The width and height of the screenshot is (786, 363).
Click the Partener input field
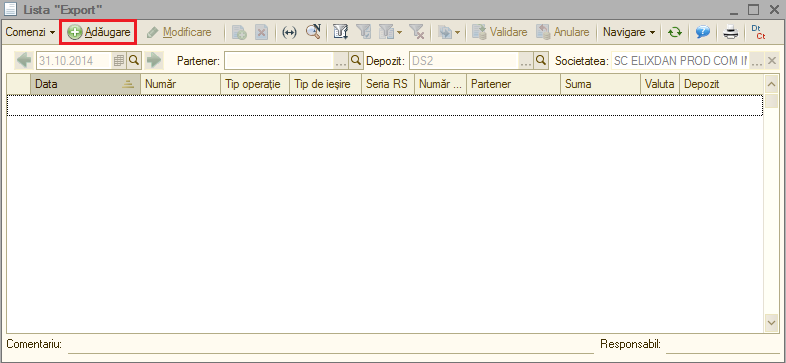279,61
